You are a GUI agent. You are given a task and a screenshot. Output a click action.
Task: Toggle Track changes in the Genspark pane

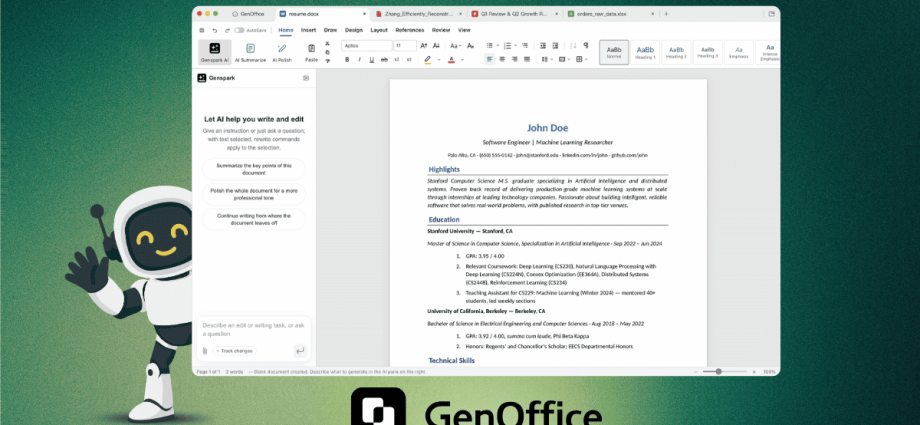point(234,351)
